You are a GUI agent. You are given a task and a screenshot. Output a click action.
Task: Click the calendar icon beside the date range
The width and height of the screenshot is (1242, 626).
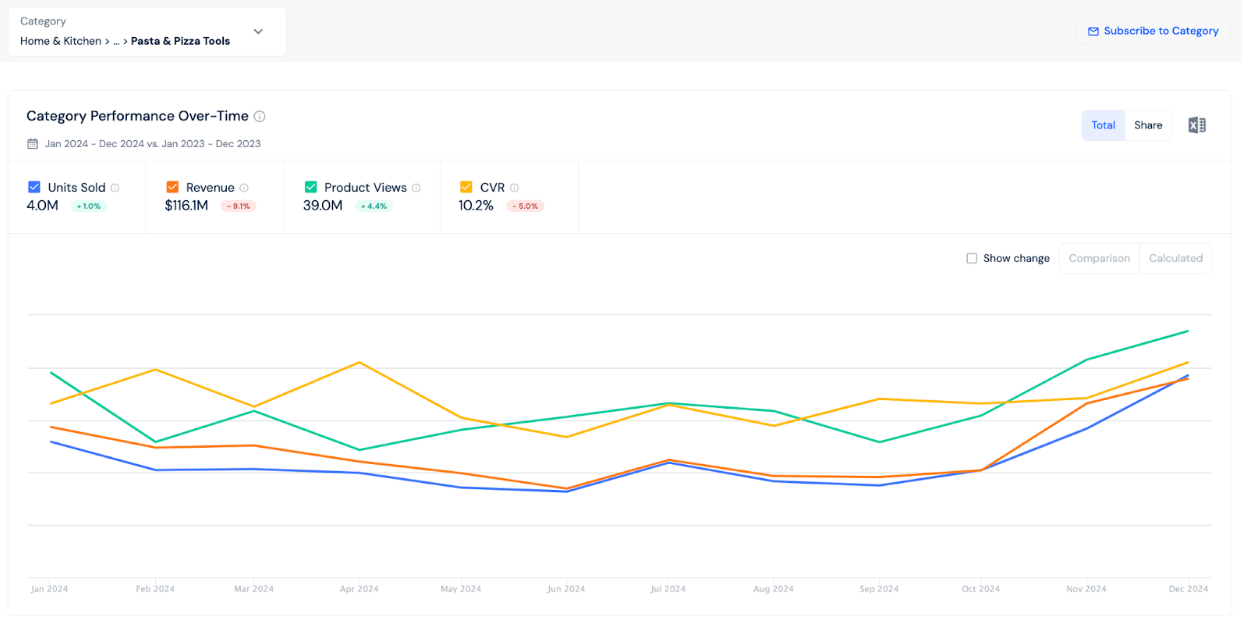[x=31, y=143]
